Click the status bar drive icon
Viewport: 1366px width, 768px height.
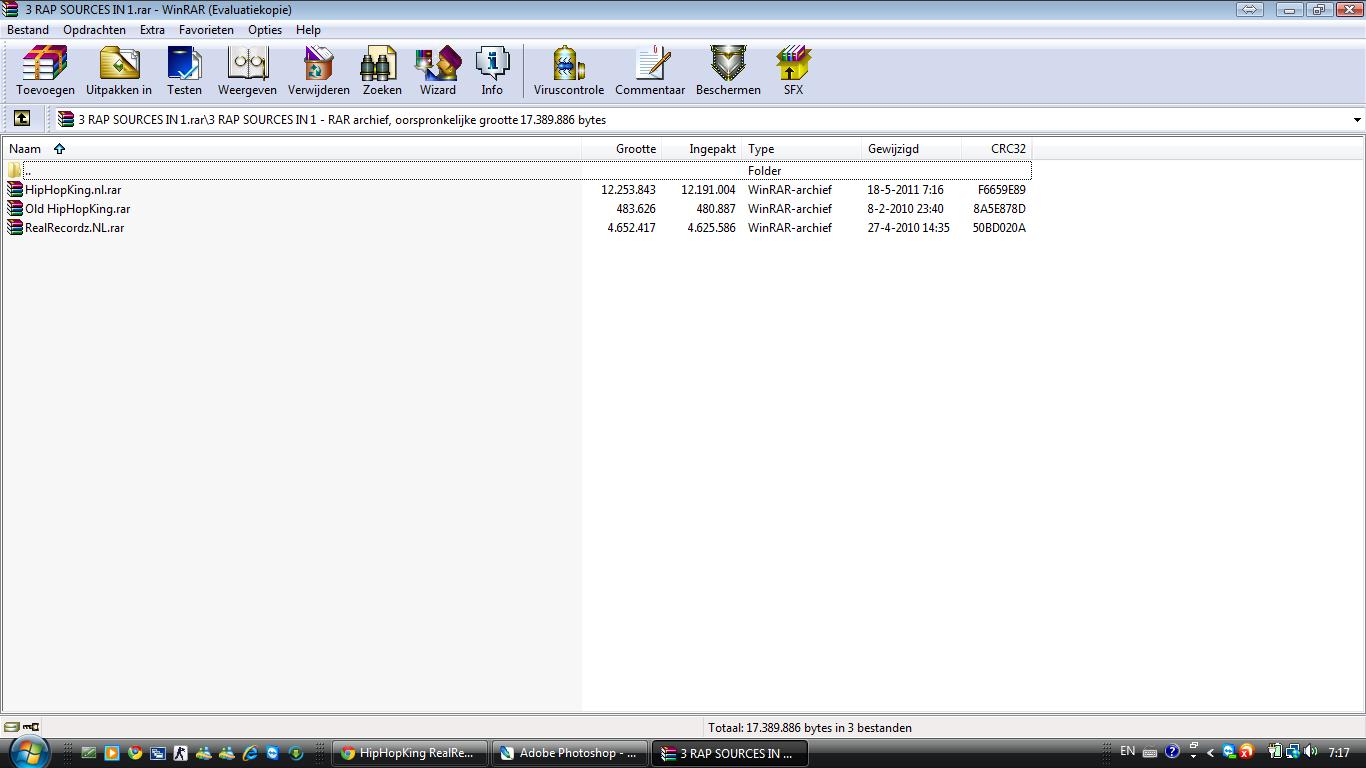[x=11, y=727]
